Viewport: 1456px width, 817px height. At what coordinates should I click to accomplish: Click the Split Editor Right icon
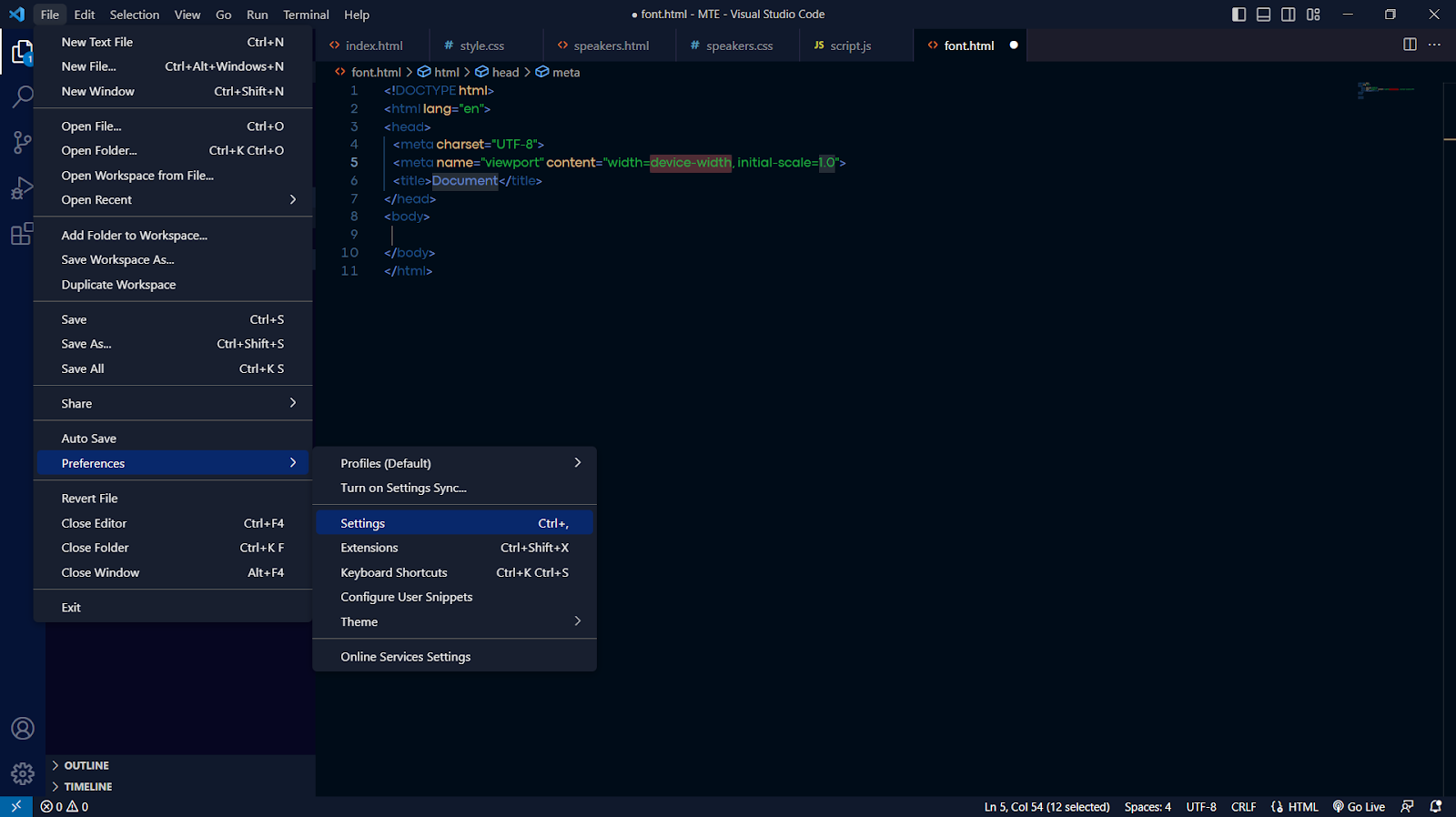tap(1410, 45)
